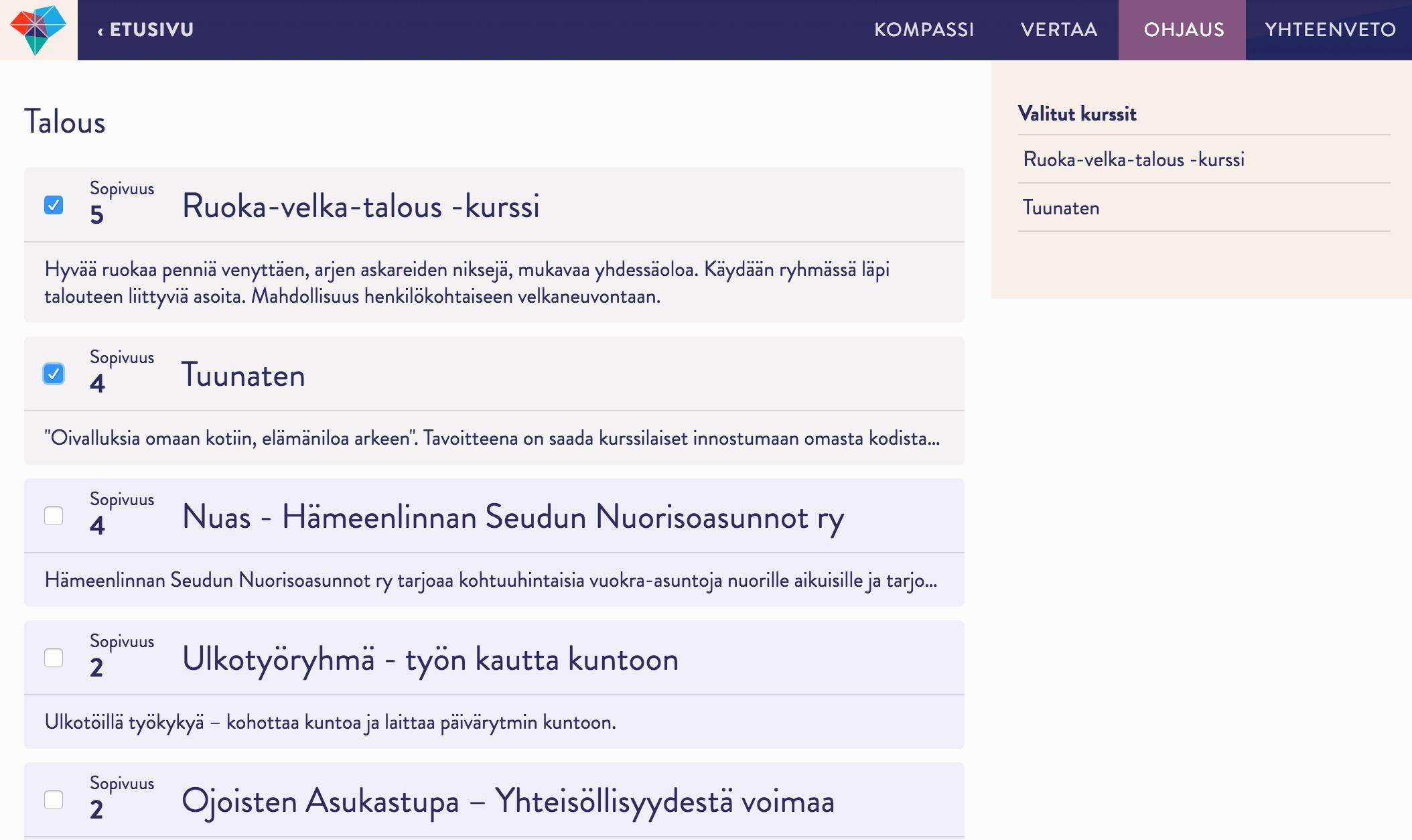Click the colorful polygon app logo

point(38,29)
